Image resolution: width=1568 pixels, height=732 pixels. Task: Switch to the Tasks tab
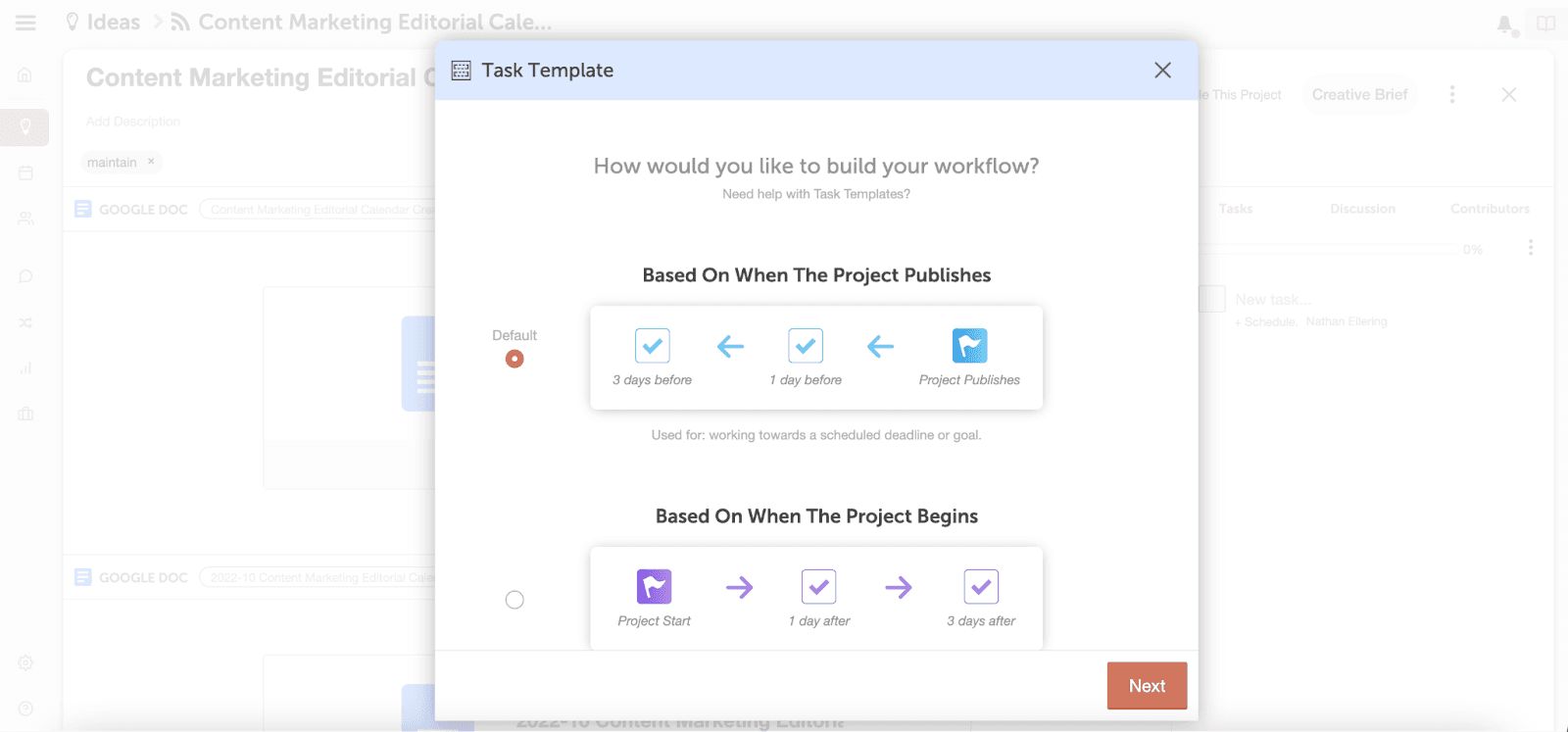pos(1235,209)
